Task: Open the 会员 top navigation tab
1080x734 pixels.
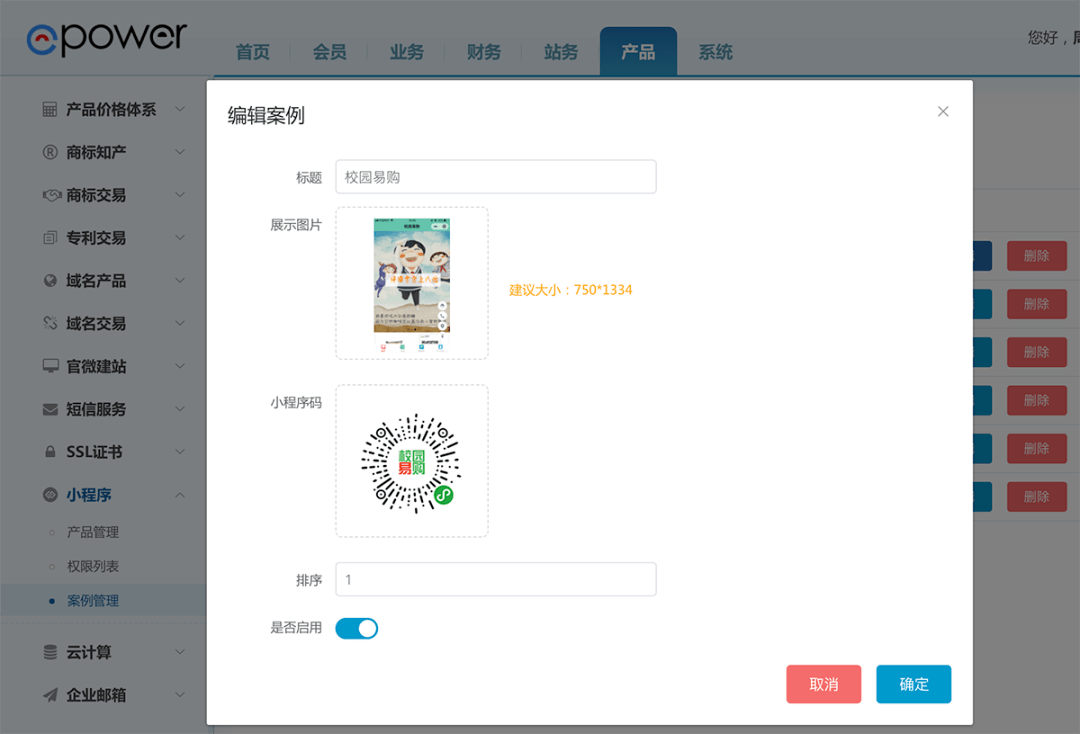Action: point(330,52)
